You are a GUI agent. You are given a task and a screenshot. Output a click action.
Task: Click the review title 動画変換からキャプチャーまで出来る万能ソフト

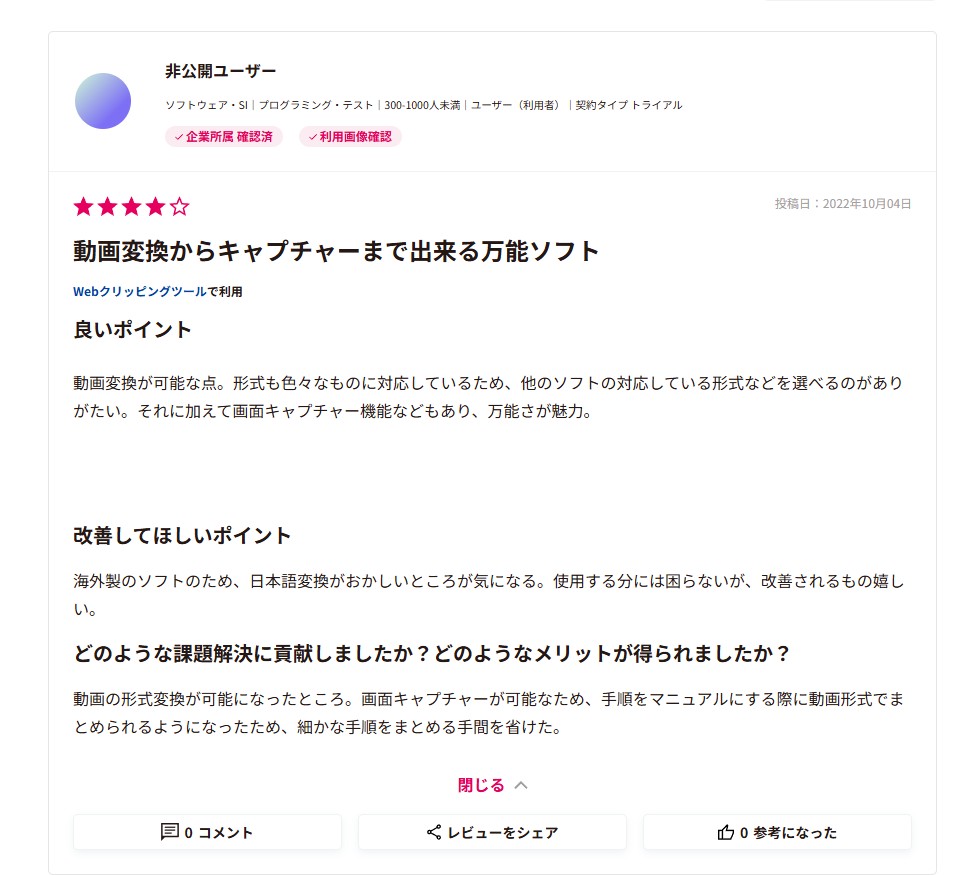point(336,251)
